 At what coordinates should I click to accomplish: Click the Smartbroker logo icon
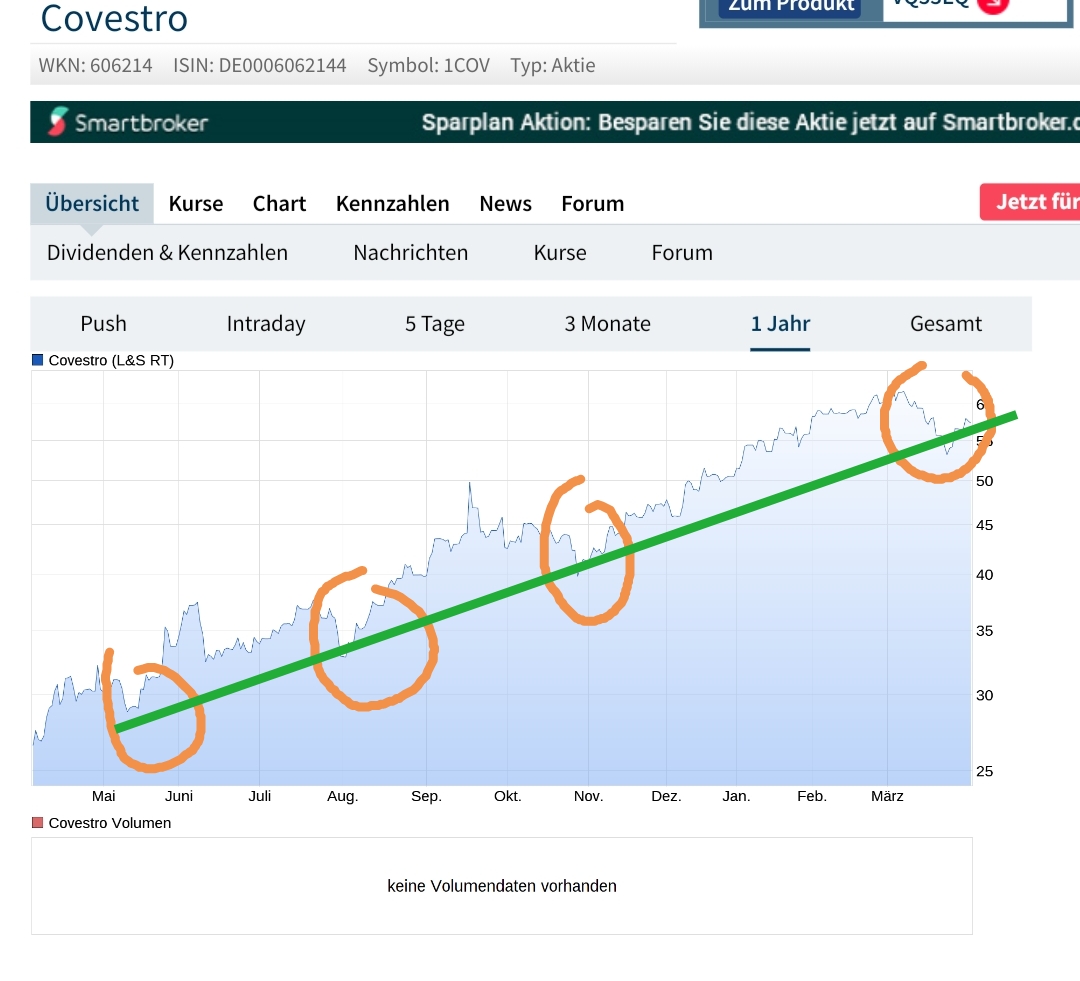(x=58, y=122)
